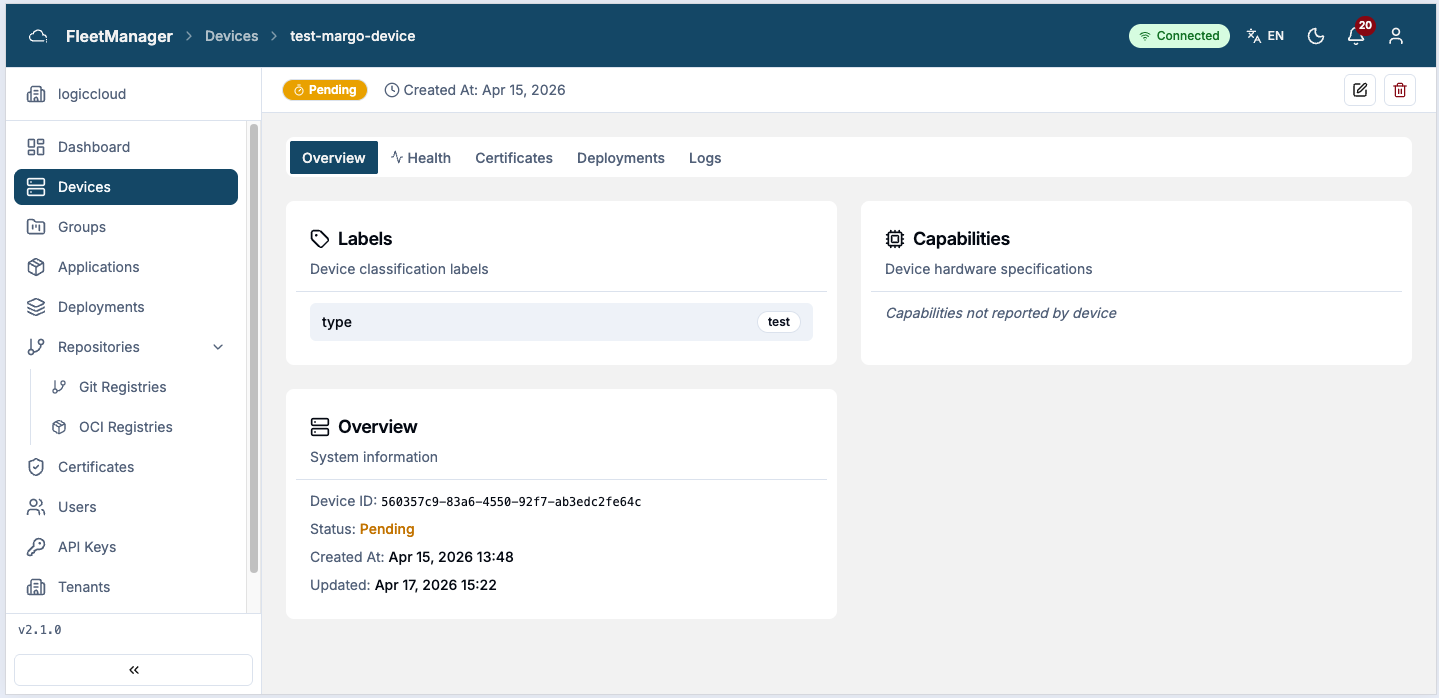Image resolution: width=1439 pixels, height=698 pixels.
Task: Click Capabilities not reported by device text
Action: 1001,313
